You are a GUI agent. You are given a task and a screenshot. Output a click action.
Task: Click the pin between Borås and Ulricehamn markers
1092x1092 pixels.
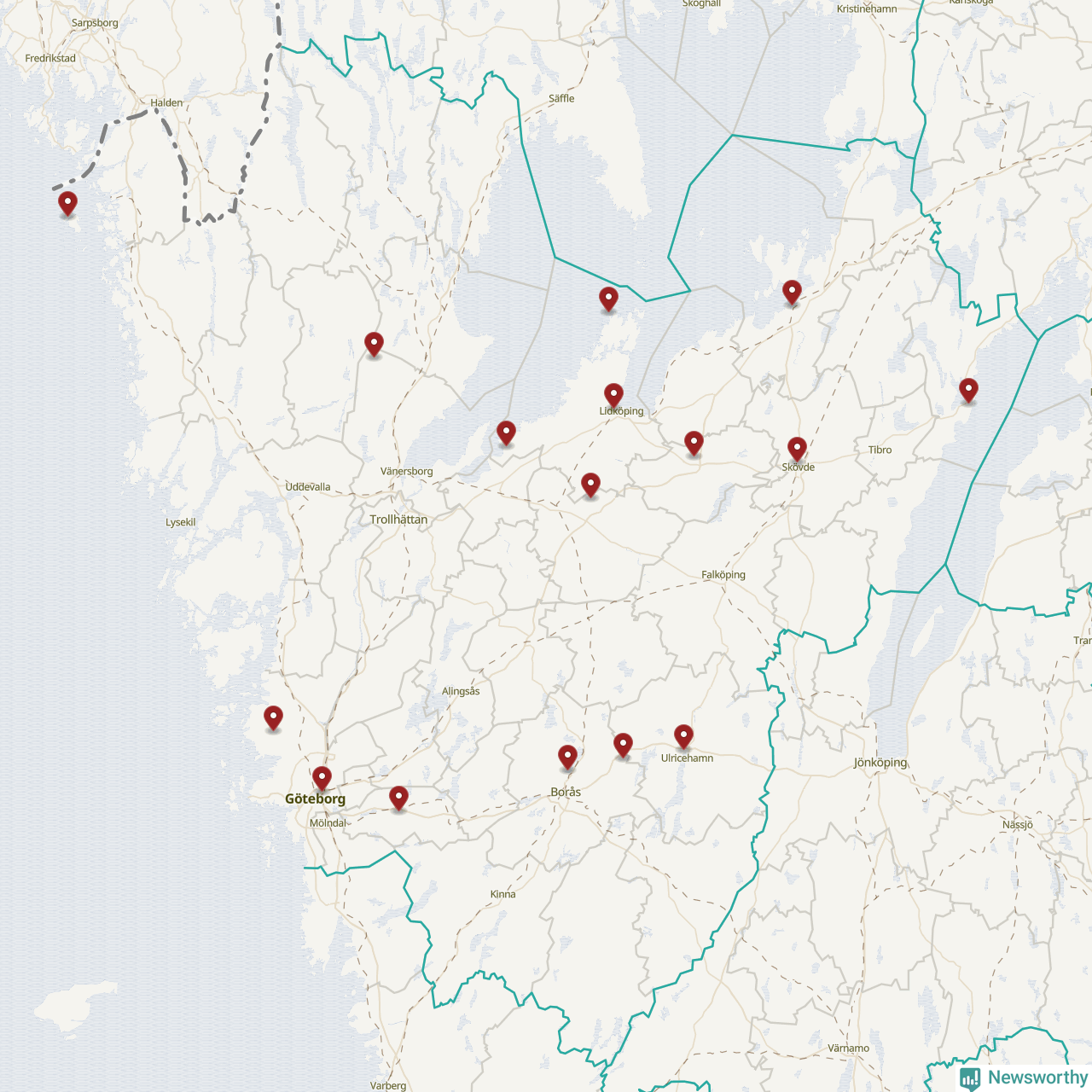click(623, 744)
